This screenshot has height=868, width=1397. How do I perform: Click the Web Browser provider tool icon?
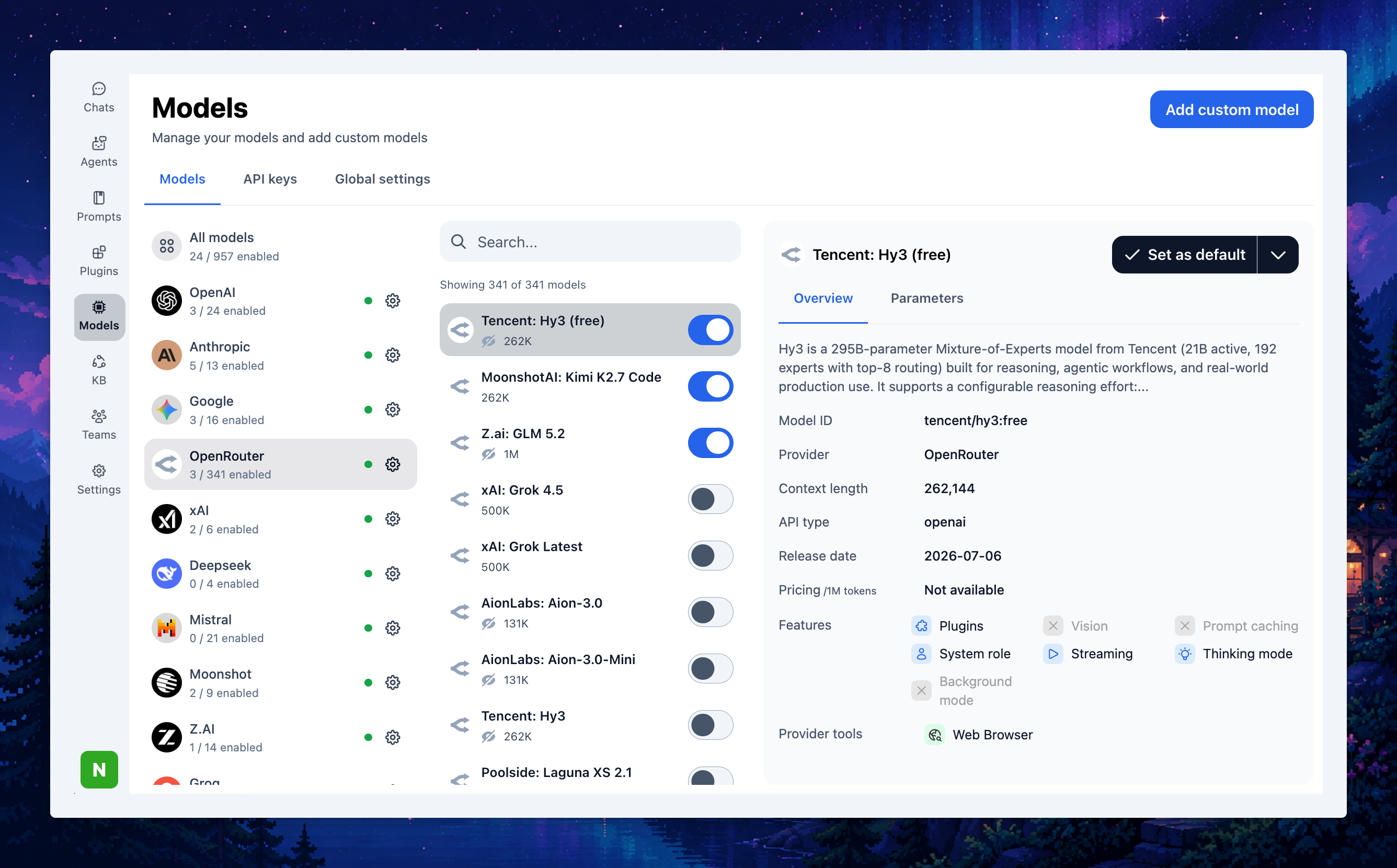click(934, 735)
